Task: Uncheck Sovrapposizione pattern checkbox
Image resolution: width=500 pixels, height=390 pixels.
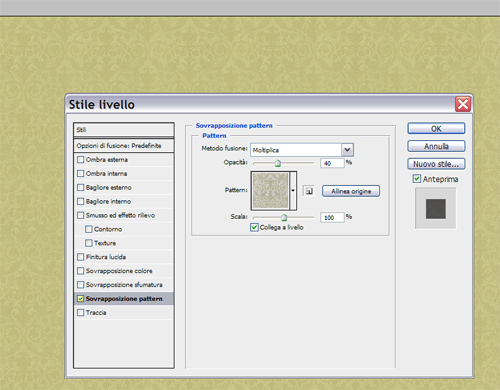Action: point(80,299)
